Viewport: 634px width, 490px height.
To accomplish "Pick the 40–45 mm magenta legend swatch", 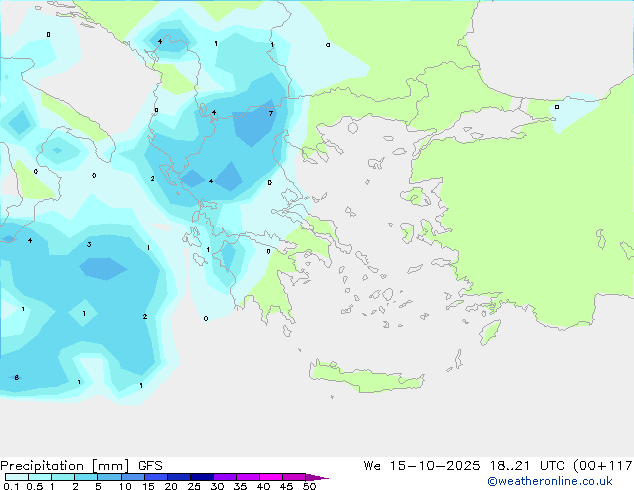I will [271, 477].
